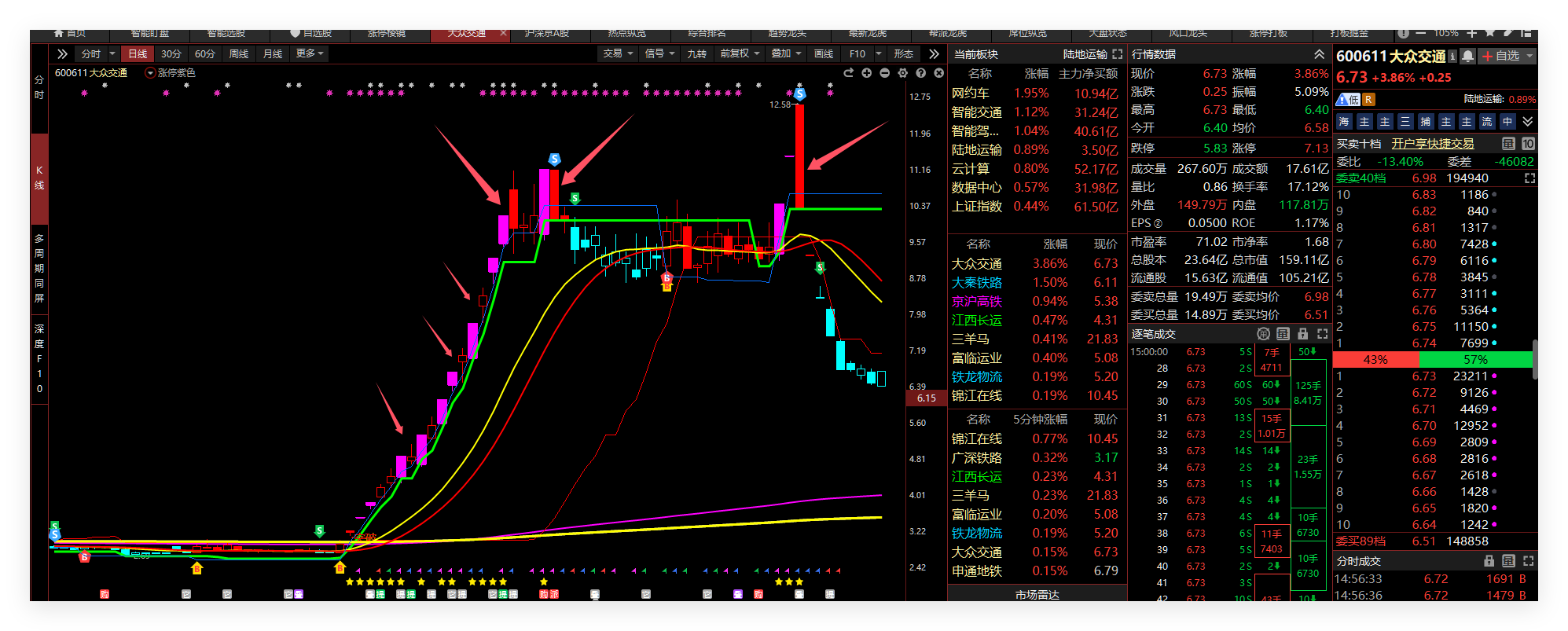Image resolution: width=1568 pixels, height=631 pixels.
Task: Open the 前复权 adjustment dropdown
Action: pyautogui.click(x=740, y=53)
